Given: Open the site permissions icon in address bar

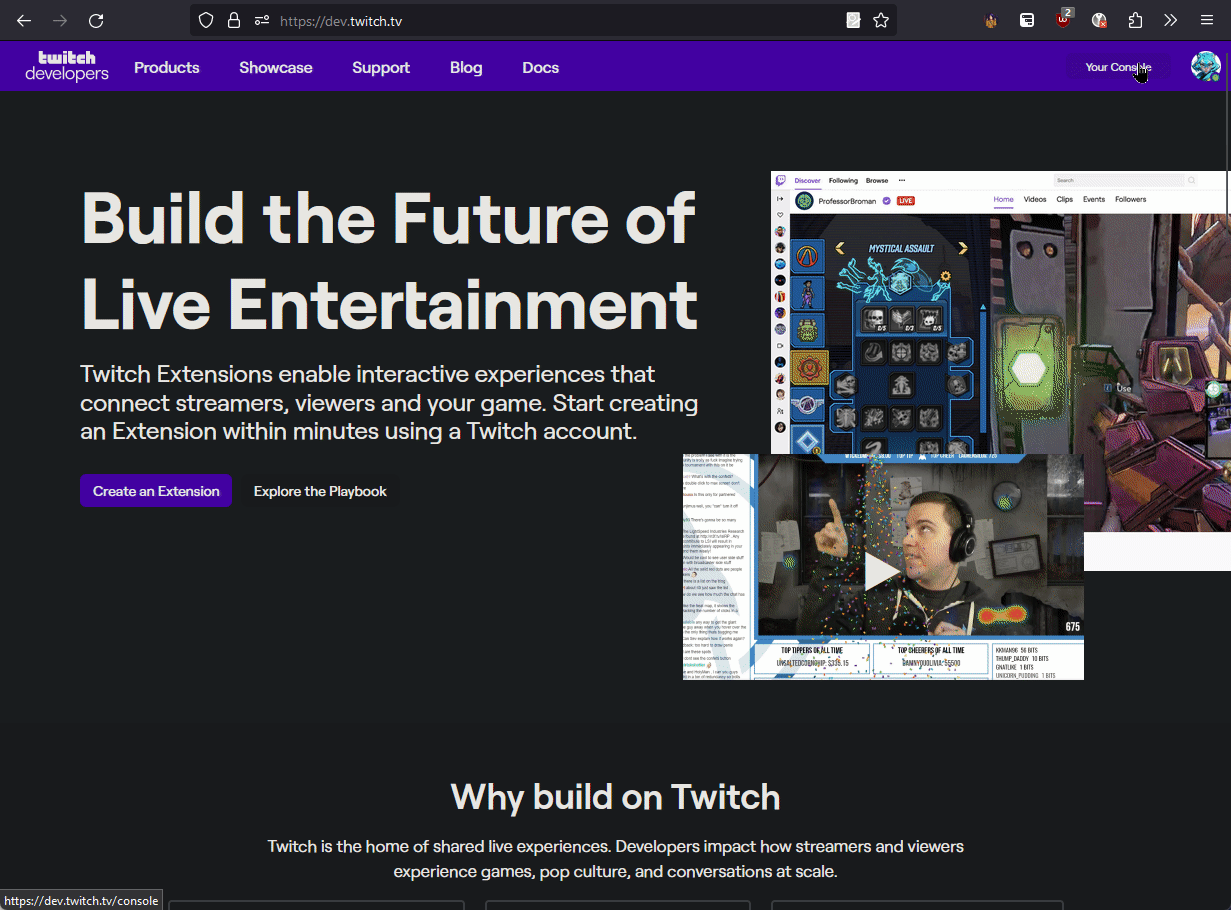Looking at the screenshot, I should pyautogui.click(x=261, y=20).
